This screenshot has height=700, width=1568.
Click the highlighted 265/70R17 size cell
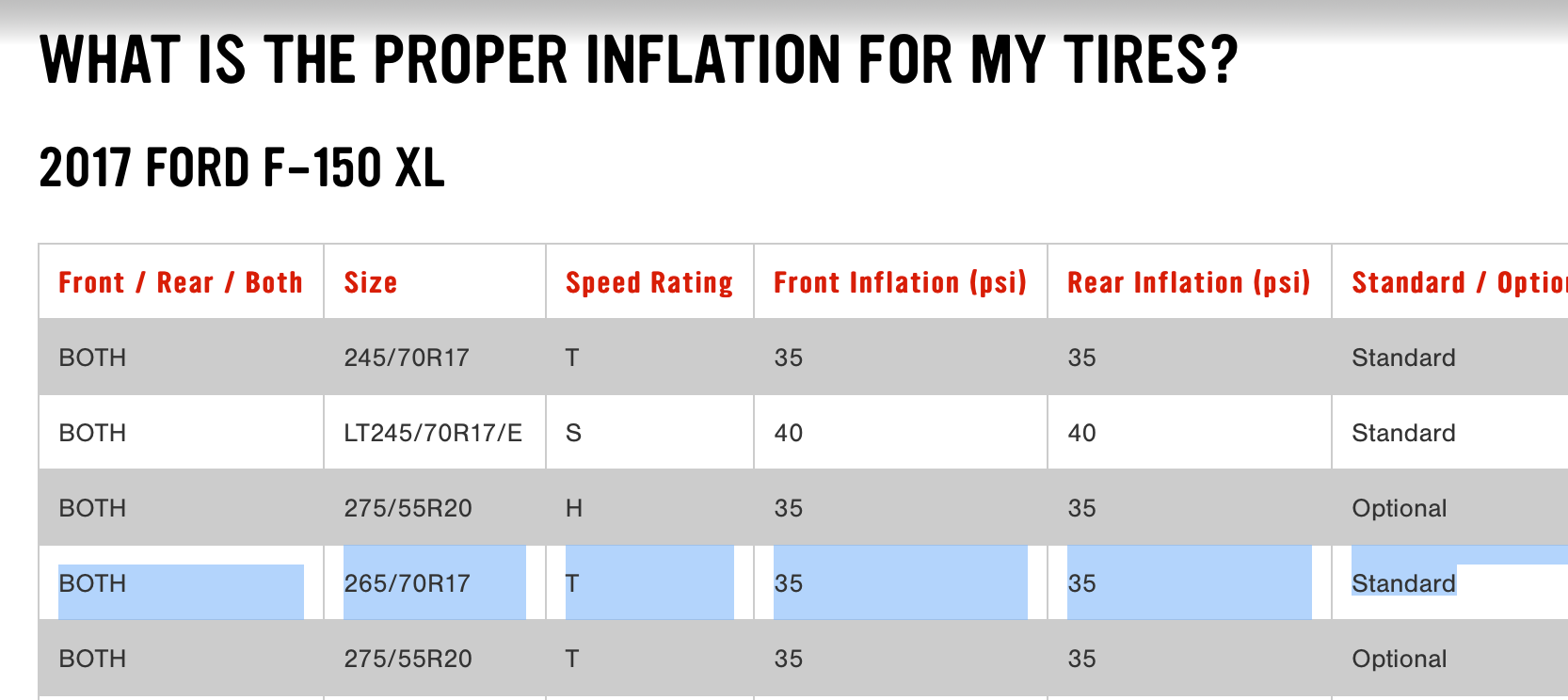point(407,583)
